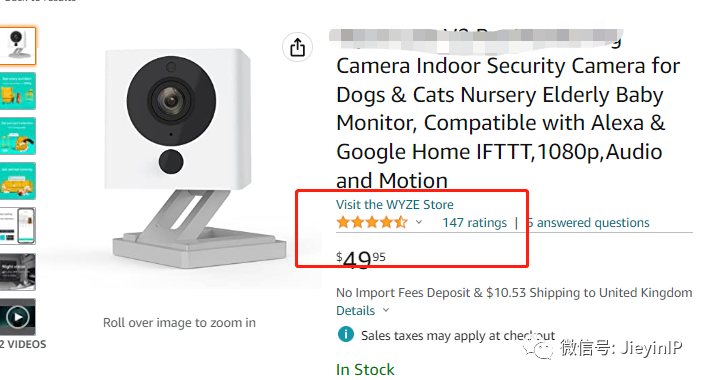Click the share icon above product image
705x380 pixels.
(x=297, y=47)
